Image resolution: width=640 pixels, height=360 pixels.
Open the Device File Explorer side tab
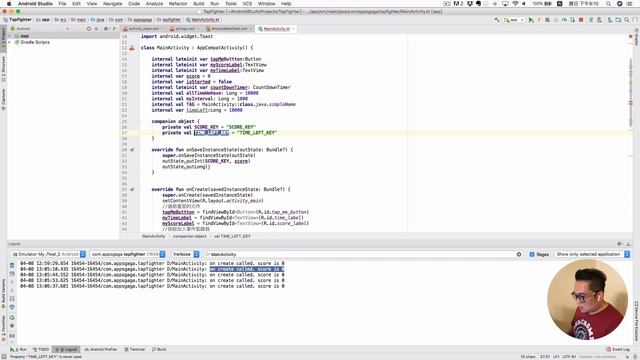tap(636, 321)
